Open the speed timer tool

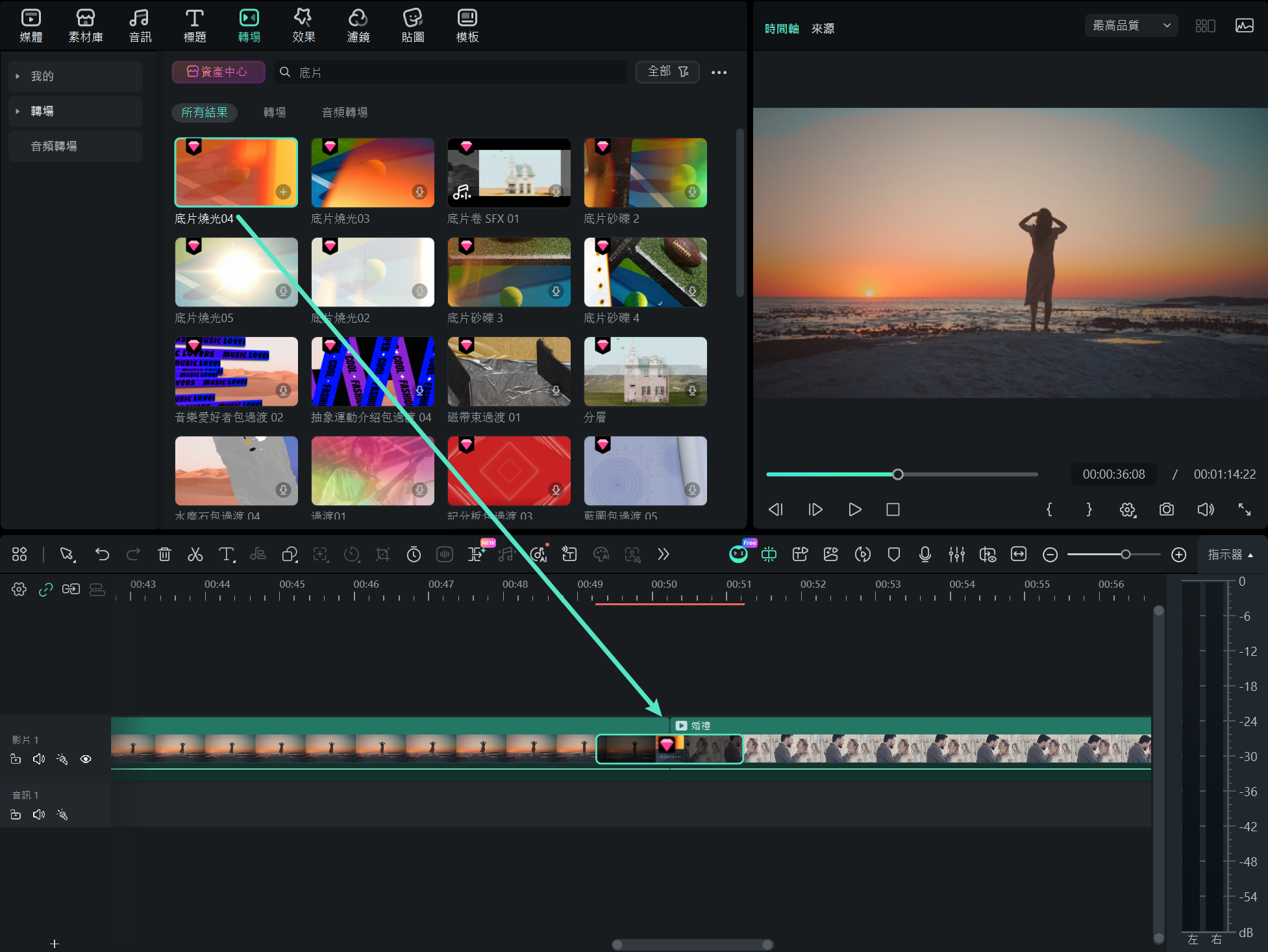(414, 555)
